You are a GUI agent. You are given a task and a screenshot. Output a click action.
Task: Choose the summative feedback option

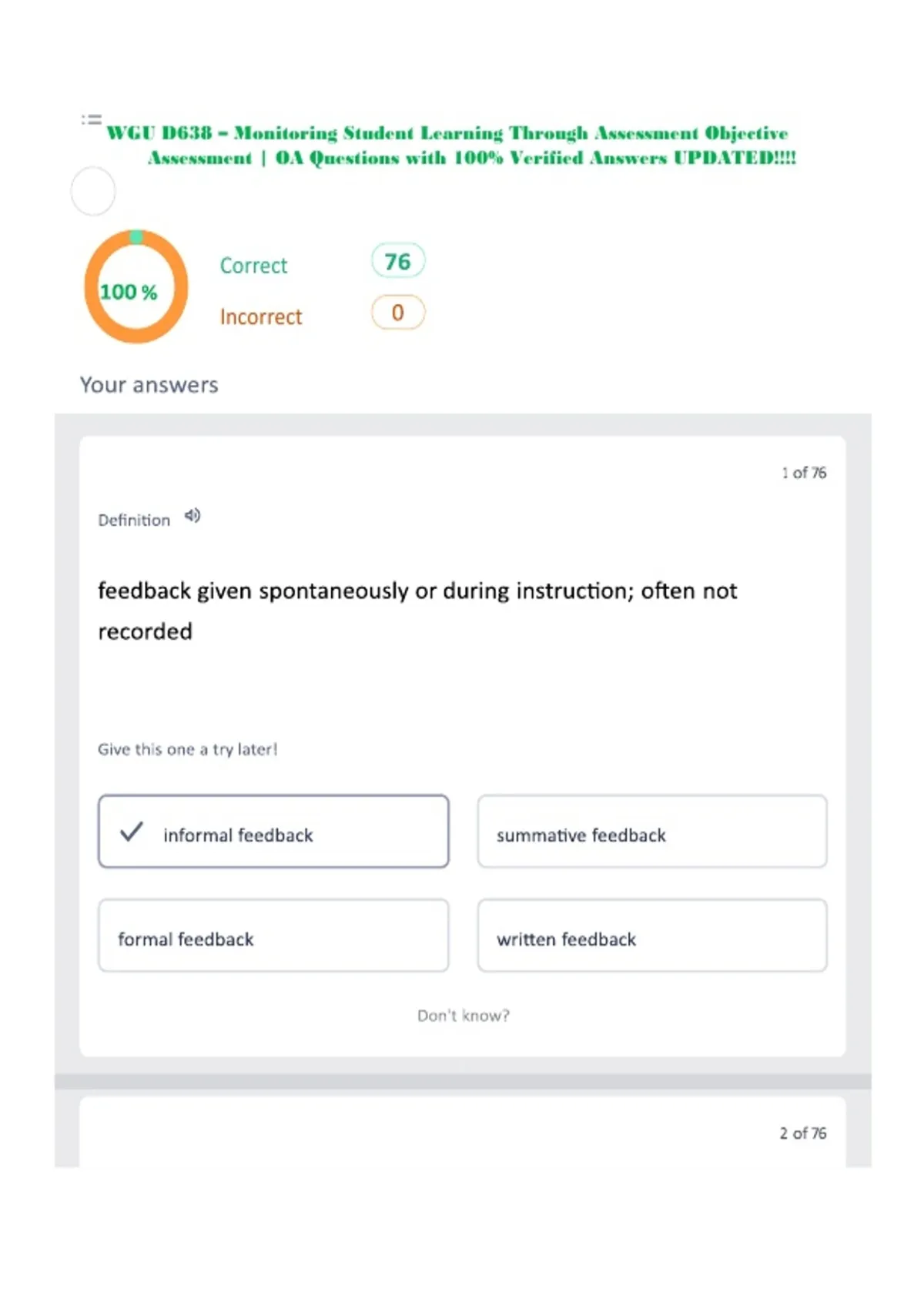(652, 832)
